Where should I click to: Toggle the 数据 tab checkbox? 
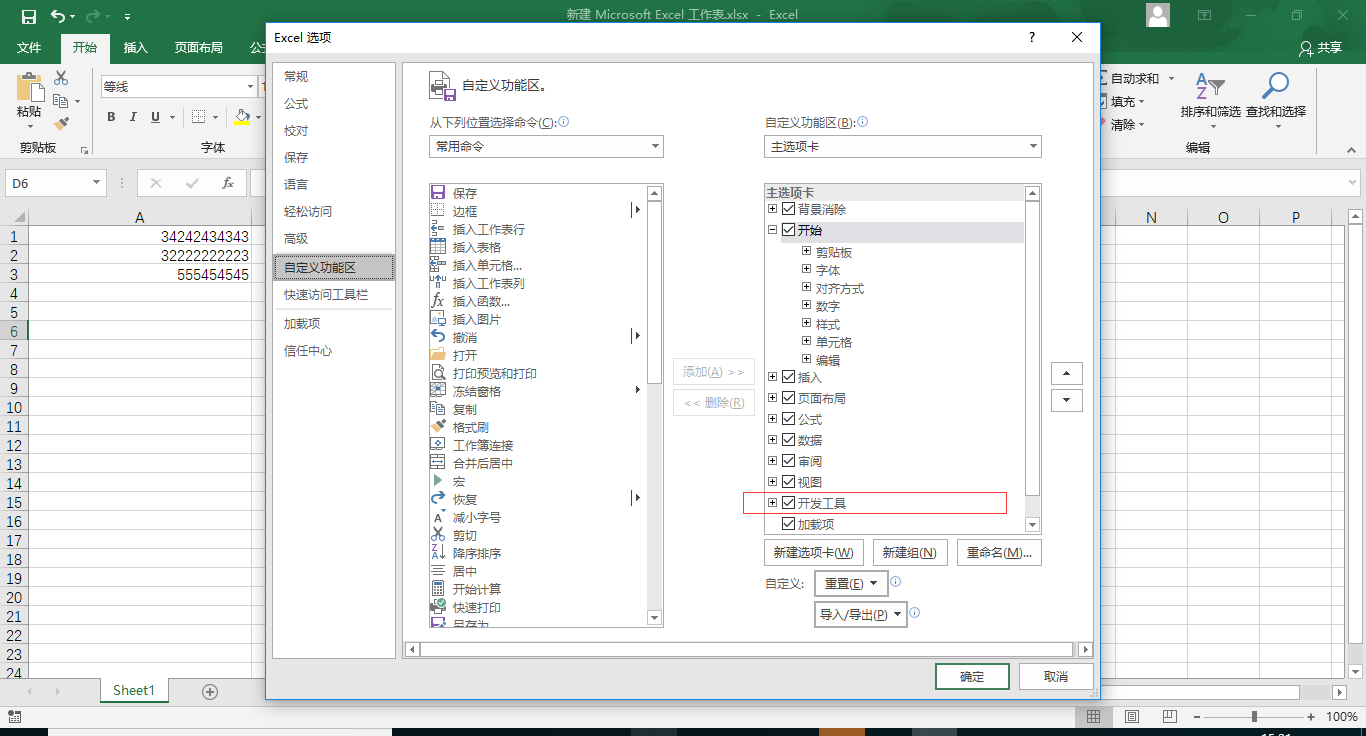(x=789, y=441)
